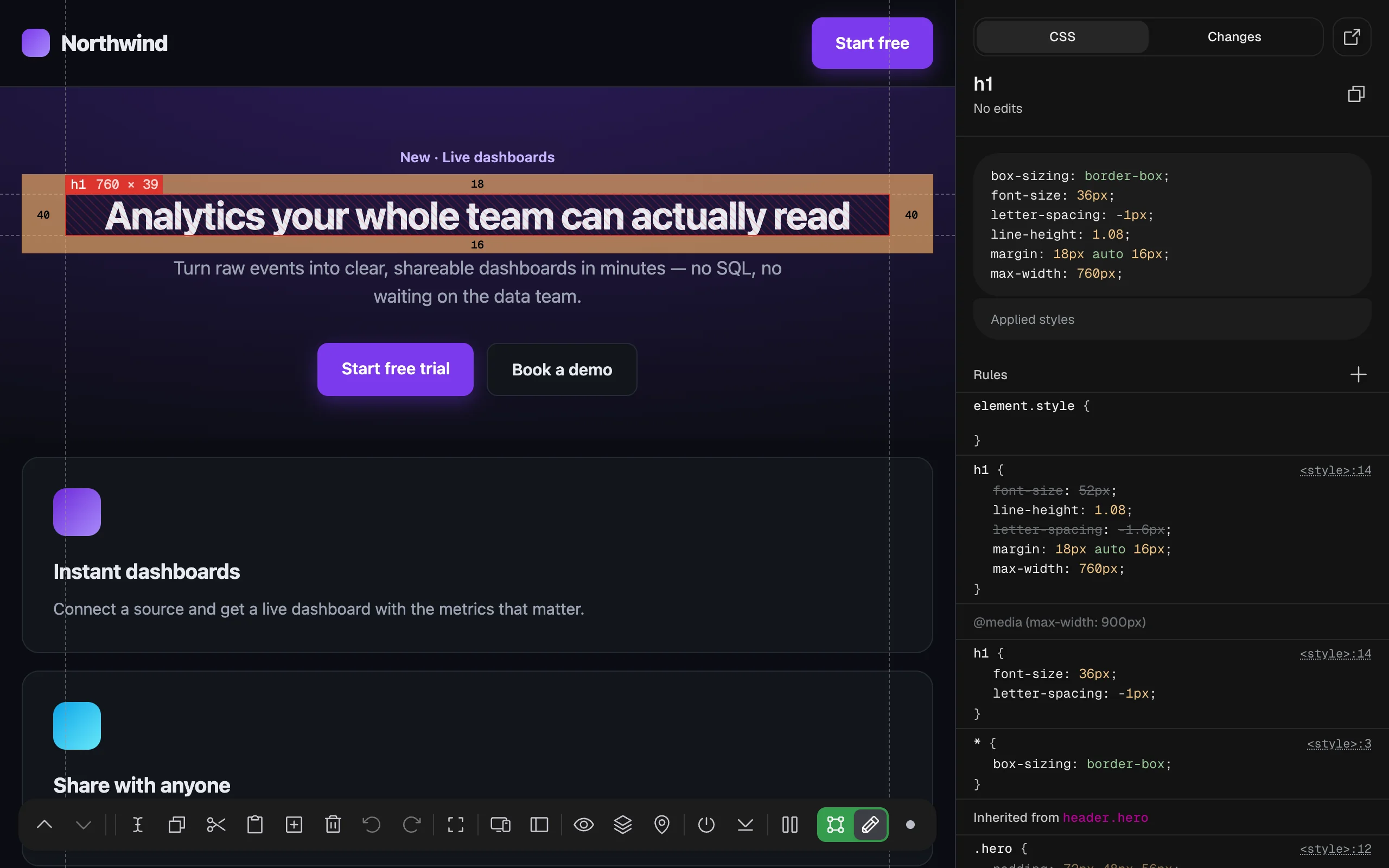
Task: Open the layers stack icon
Action: pyautogui.click(x=623, y=825)
